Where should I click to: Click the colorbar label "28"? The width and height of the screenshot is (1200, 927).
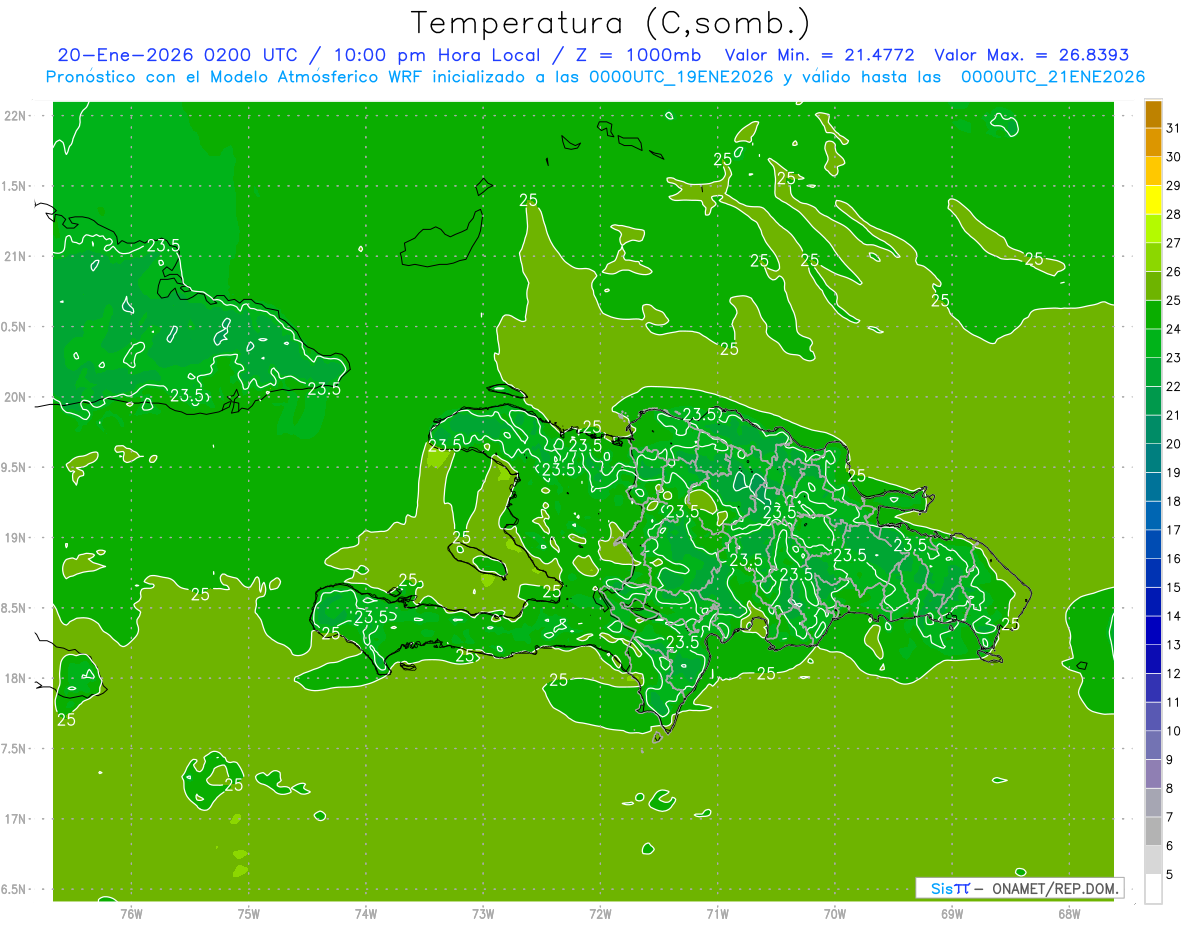tap(1174, 214)
